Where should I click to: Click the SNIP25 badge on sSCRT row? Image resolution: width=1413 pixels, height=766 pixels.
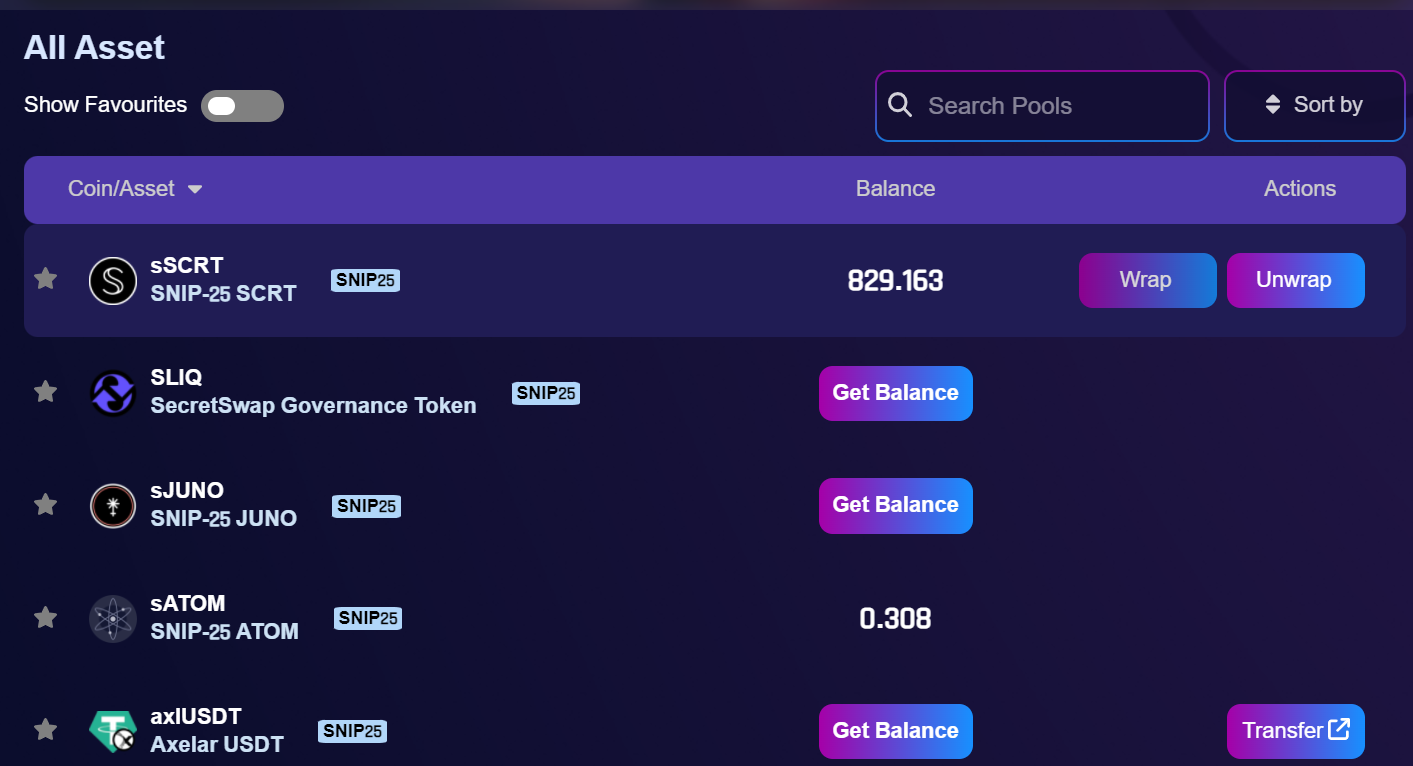coord(366,280)
